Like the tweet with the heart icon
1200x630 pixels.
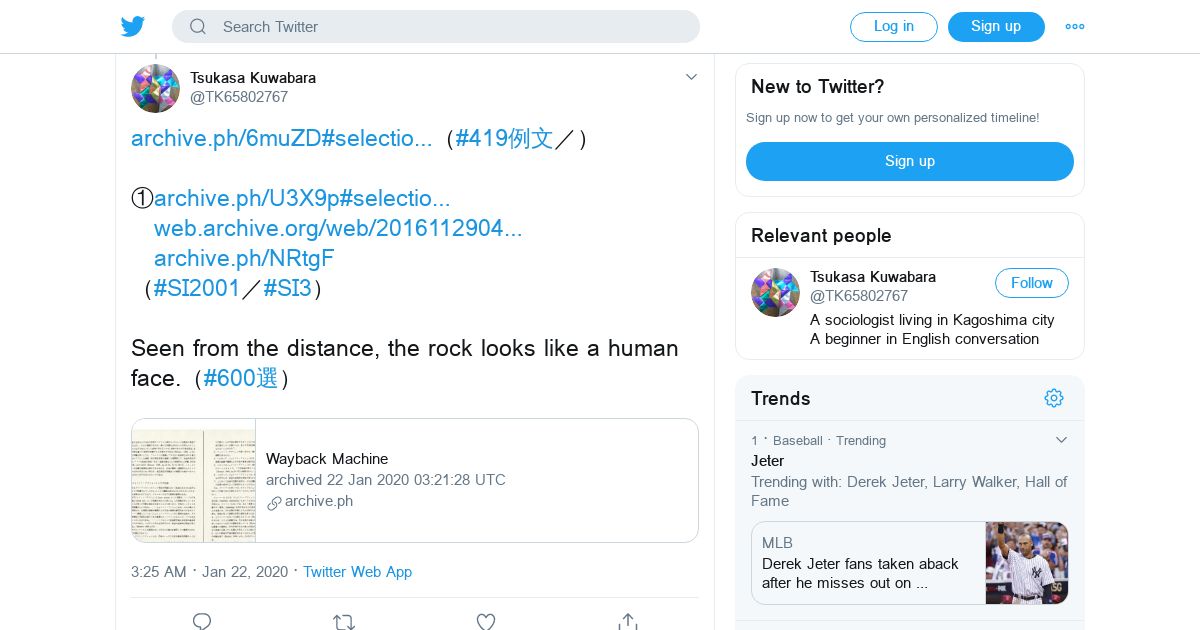(486, 621)
